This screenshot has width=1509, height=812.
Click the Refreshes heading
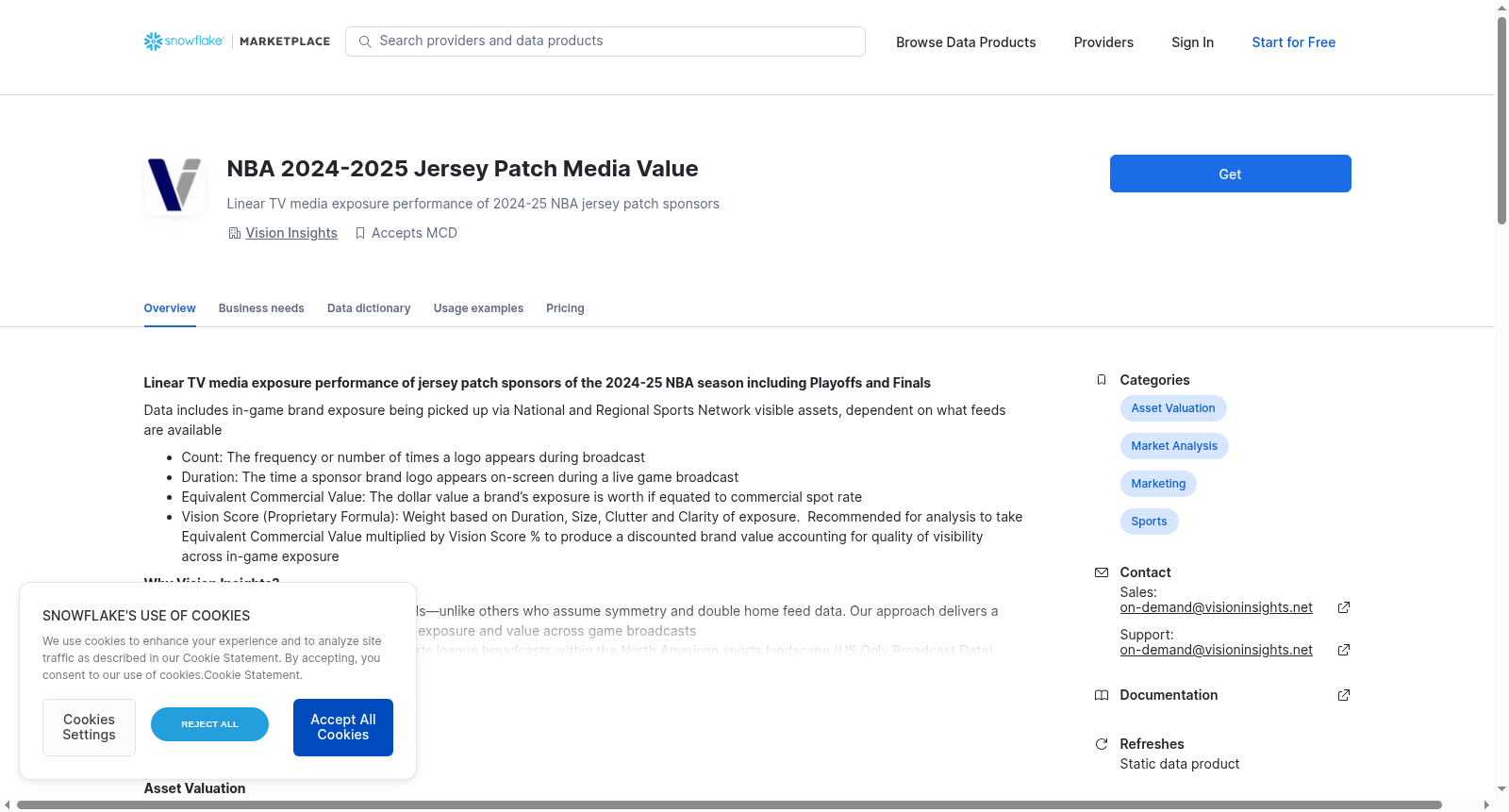pyautogui.click(x=1152, y=744)
